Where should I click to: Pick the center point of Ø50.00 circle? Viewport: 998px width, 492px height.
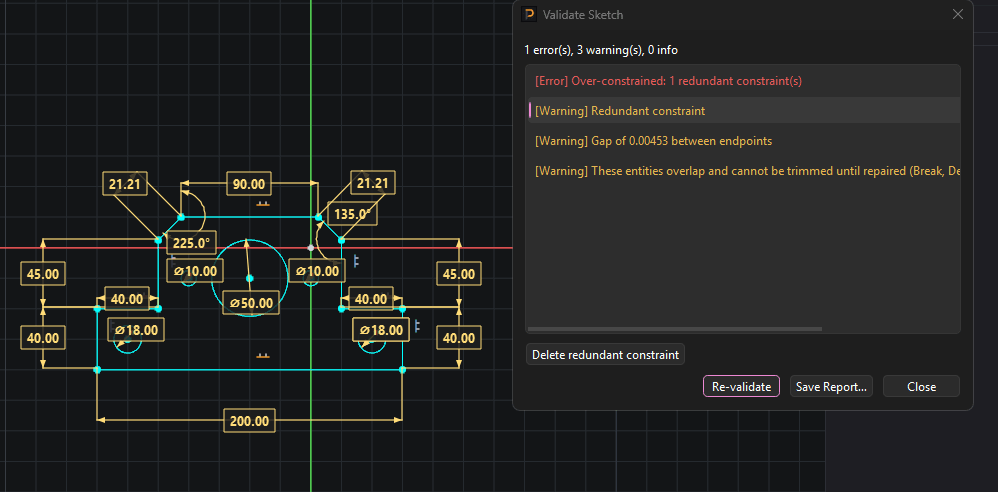pyautogui.click(x=250, y=278)
